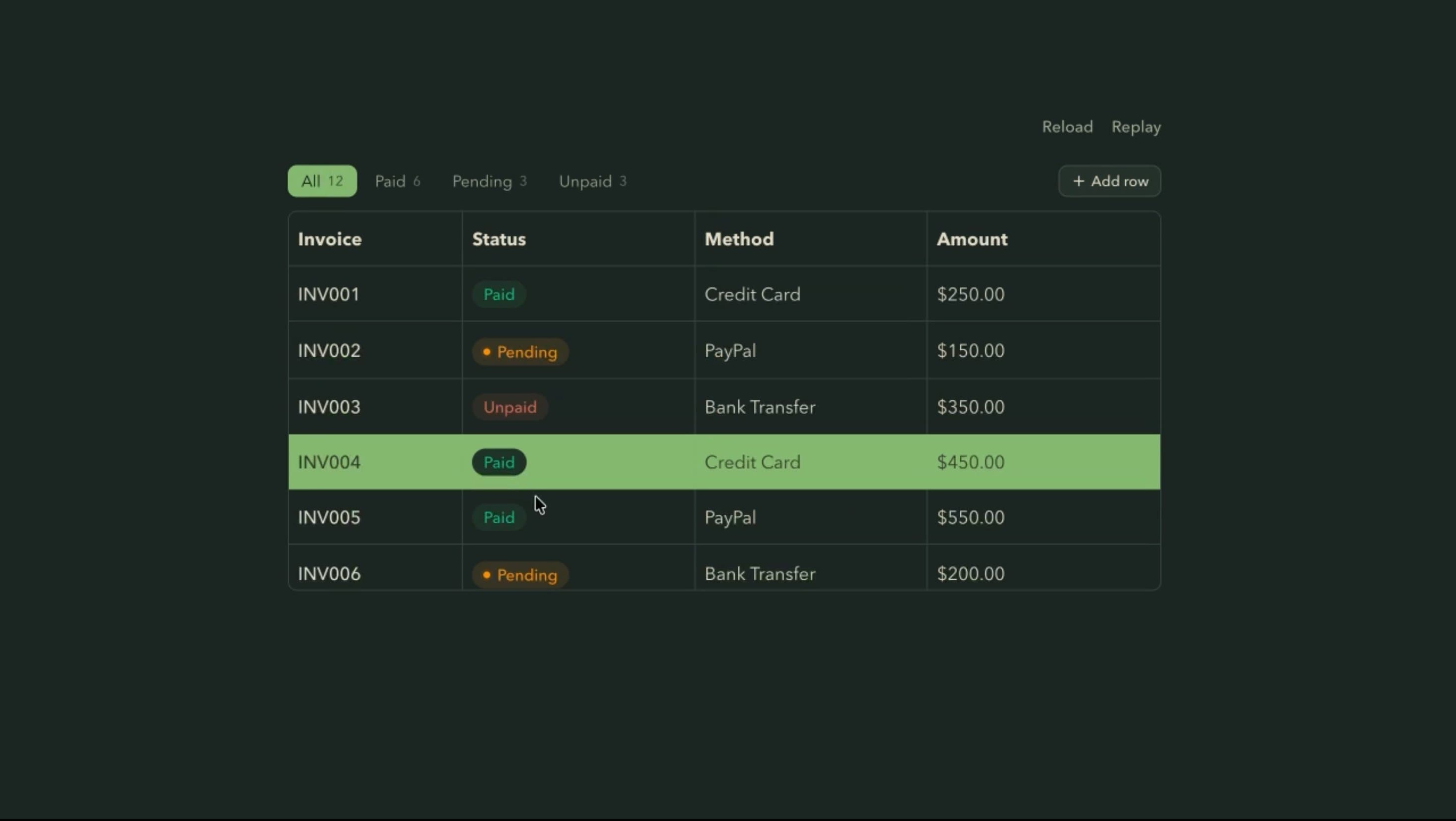
Task: Click PayPal in the INV002 row
Action: coord(730,351)
